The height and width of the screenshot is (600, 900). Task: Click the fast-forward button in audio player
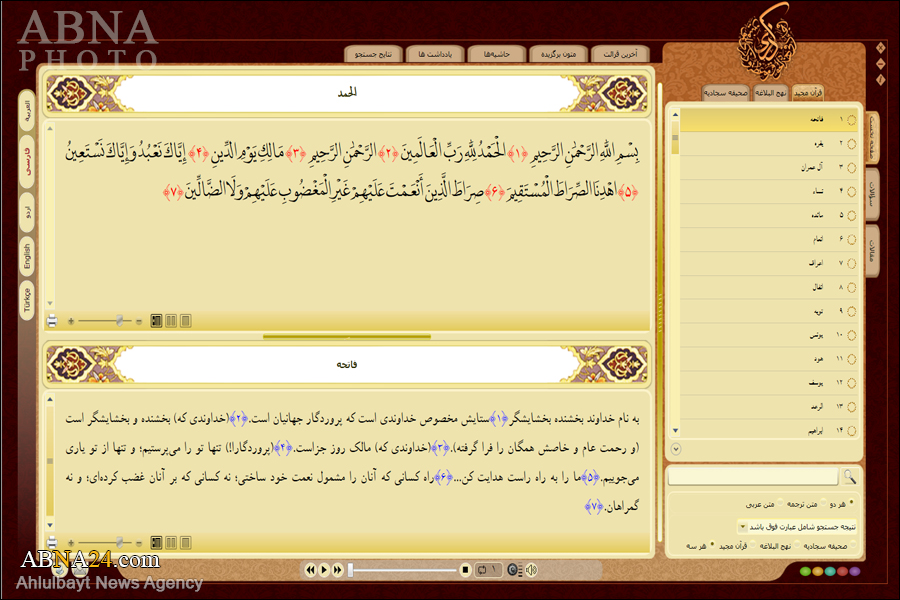[338, 570]
